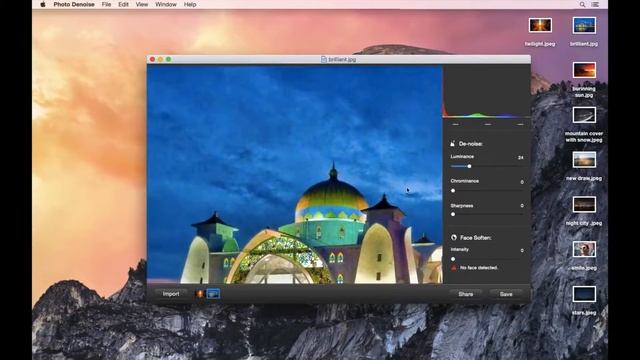Open the Help menu
Image resolution: width=640 pixels, height=360 pixels.
[190, 4]
